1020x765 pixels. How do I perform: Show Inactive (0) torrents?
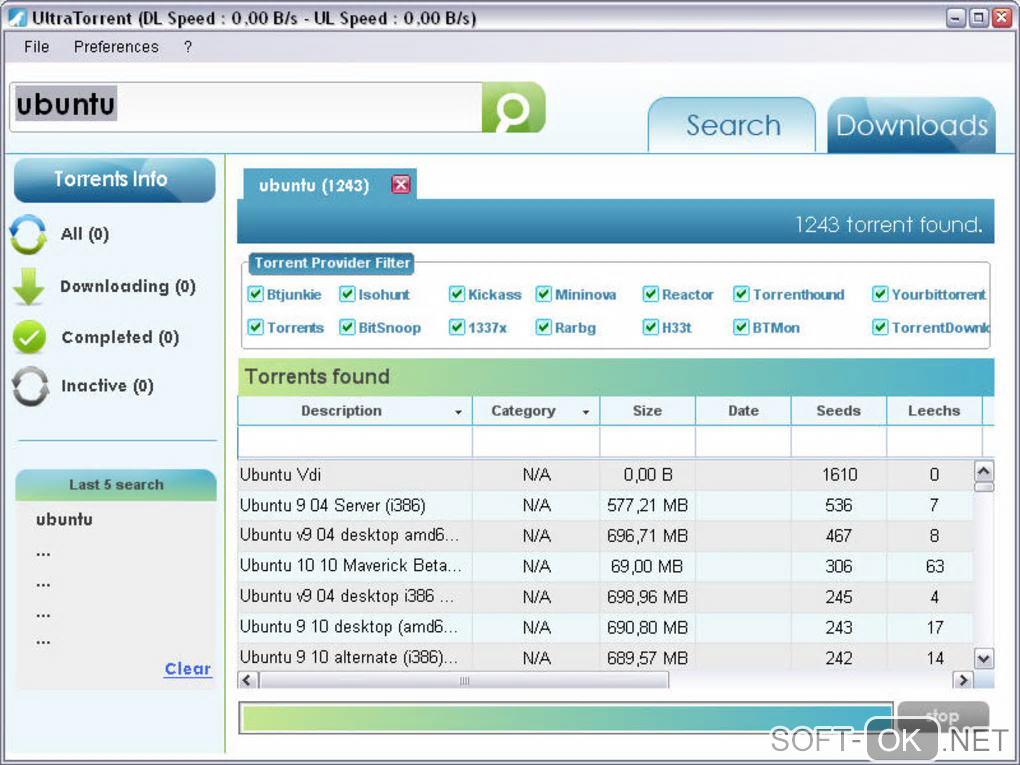coord(107,386)
